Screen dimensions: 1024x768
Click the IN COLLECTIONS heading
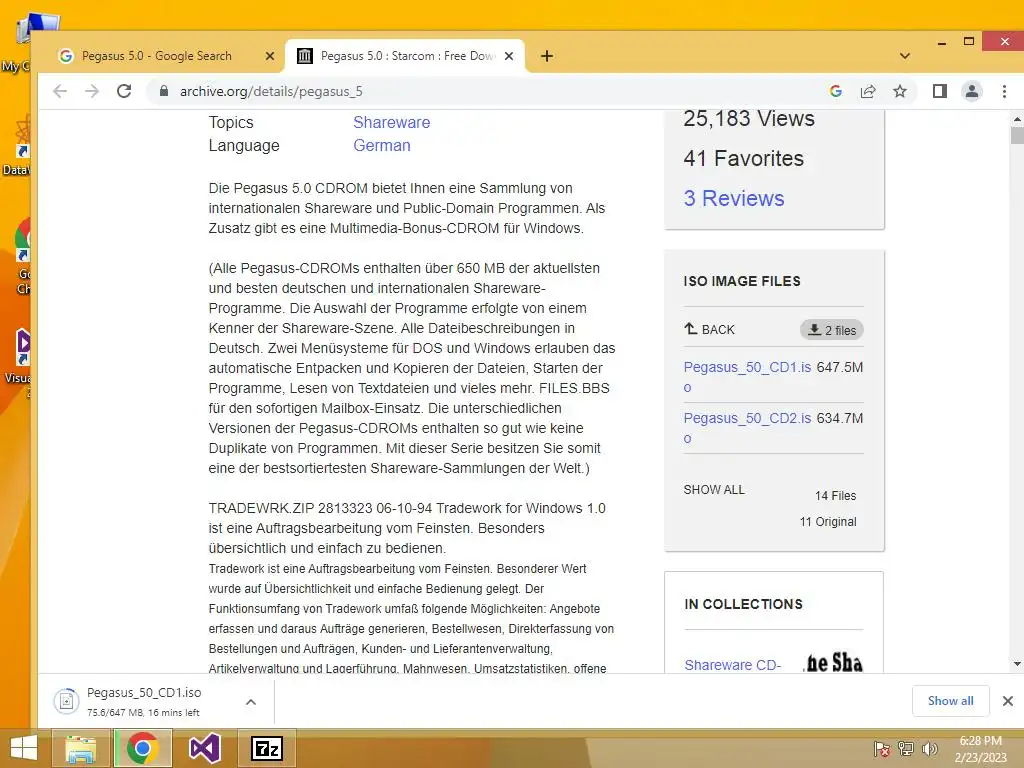[x=743, y=604]
